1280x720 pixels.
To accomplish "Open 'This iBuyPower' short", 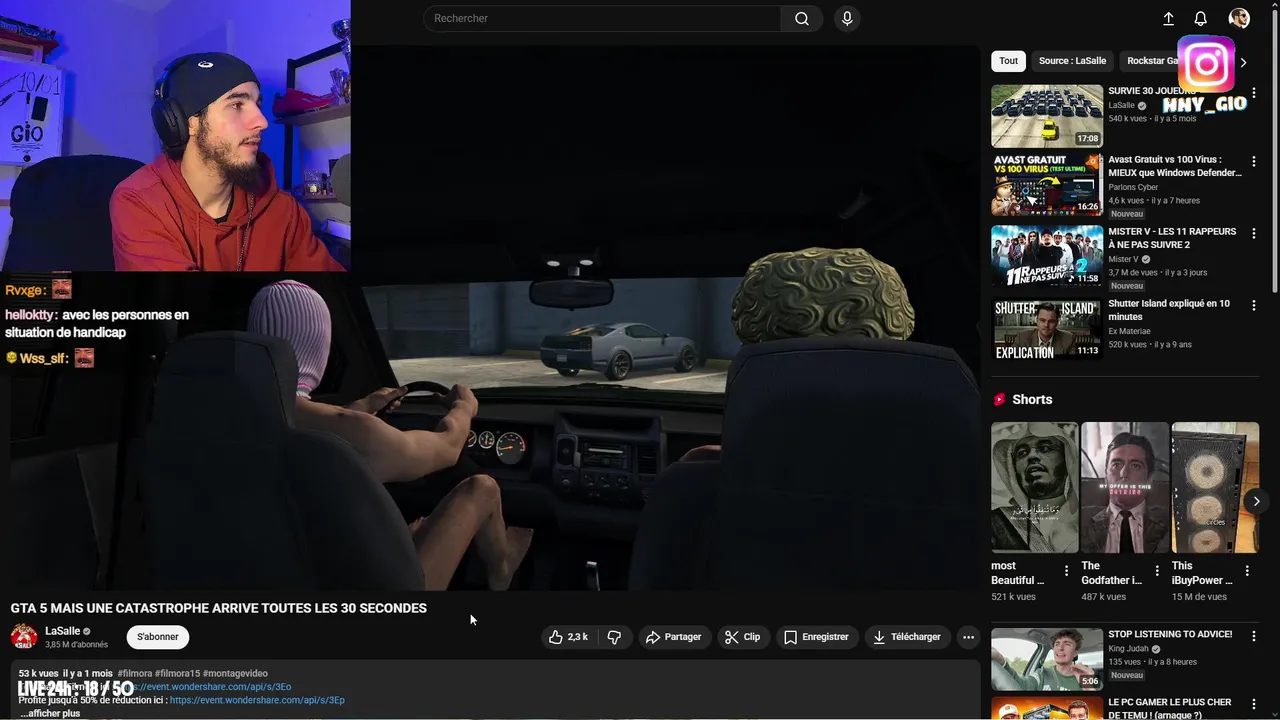I will (1215, 487).
